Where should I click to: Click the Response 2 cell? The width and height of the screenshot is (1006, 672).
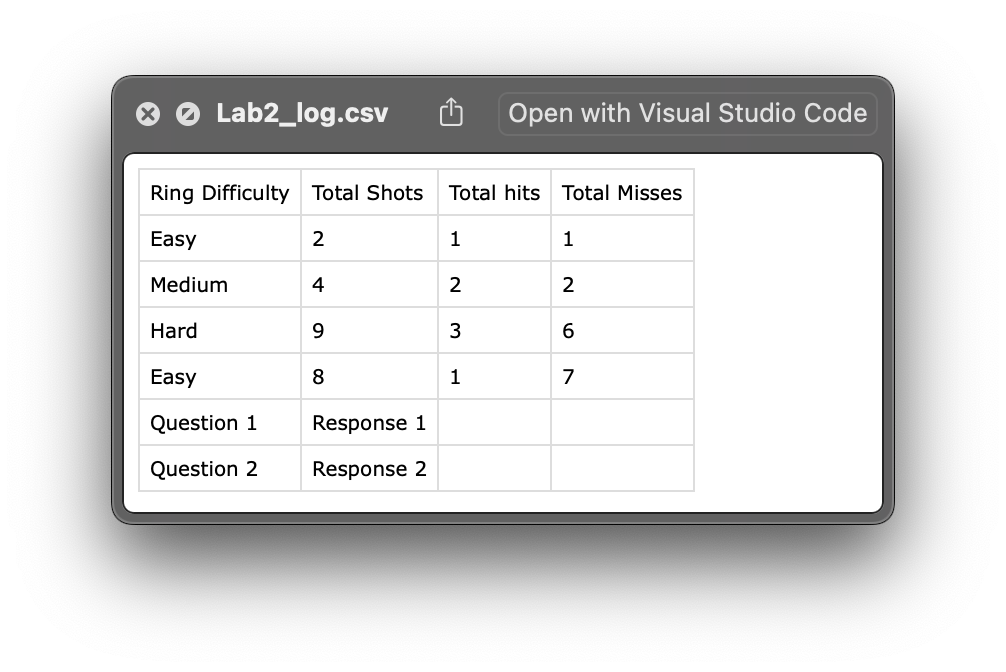(369, 469)
